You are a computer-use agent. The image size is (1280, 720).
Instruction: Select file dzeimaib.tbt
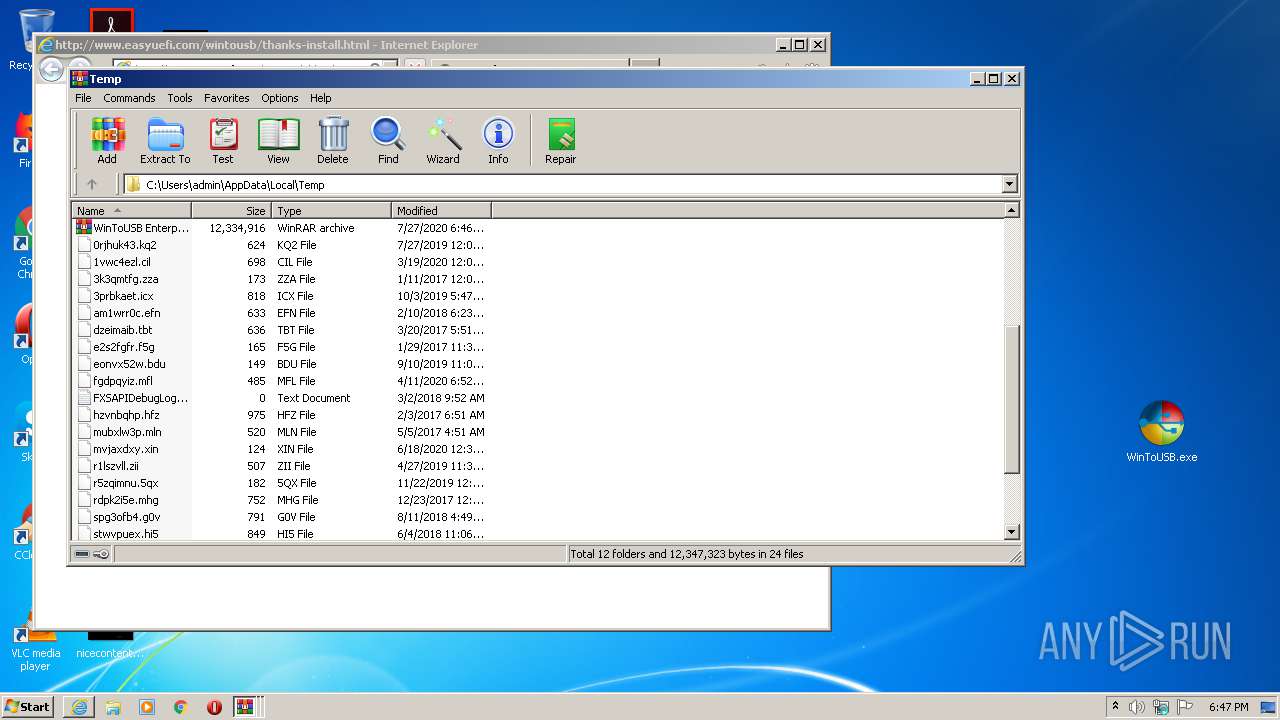[123, 330]
